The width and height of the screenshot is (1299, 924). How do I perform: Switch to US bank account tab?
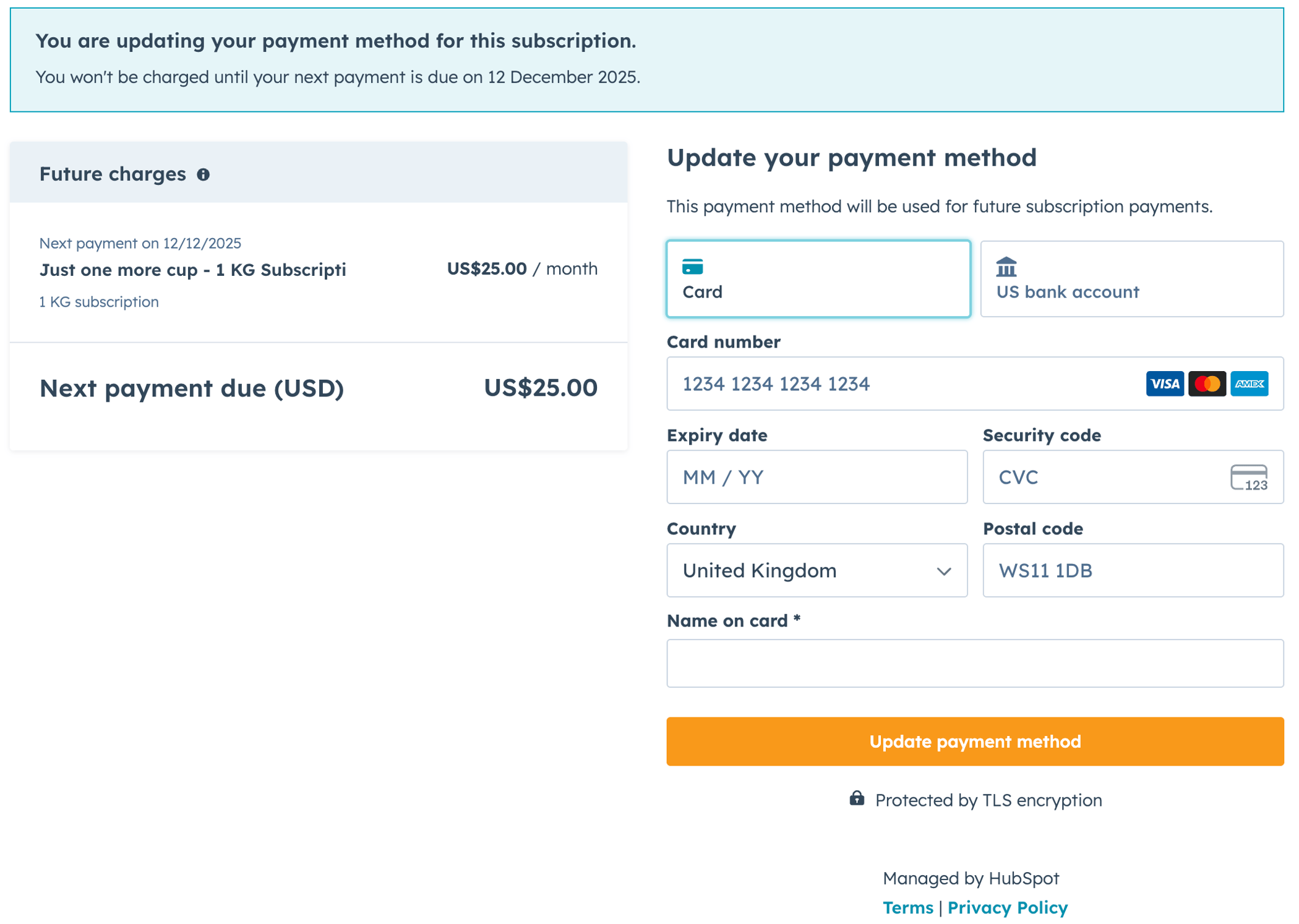click(1131, 279)
